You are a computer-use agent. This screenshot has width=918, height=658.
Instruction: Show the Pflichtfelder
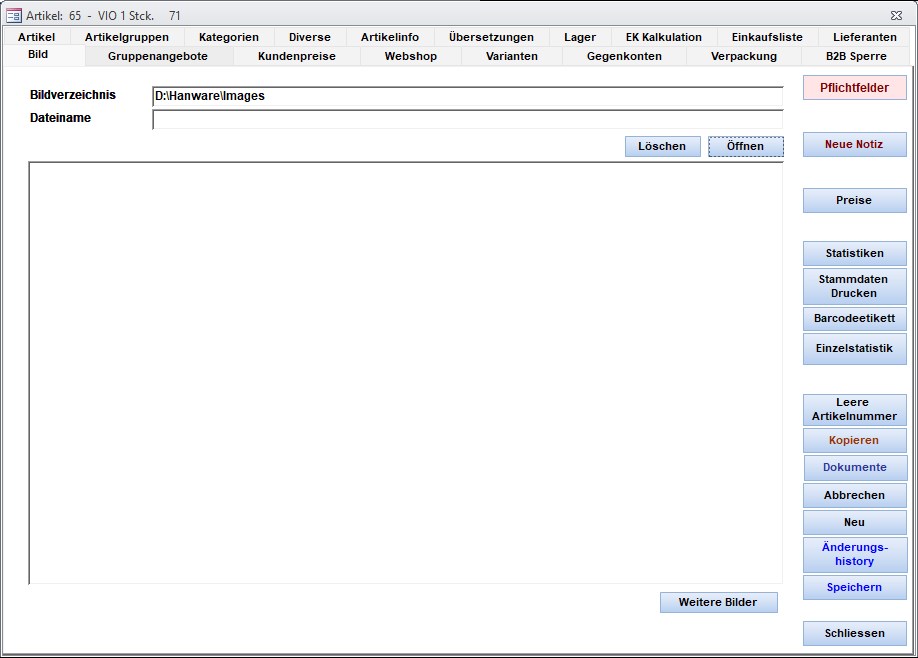click(854, 88)
